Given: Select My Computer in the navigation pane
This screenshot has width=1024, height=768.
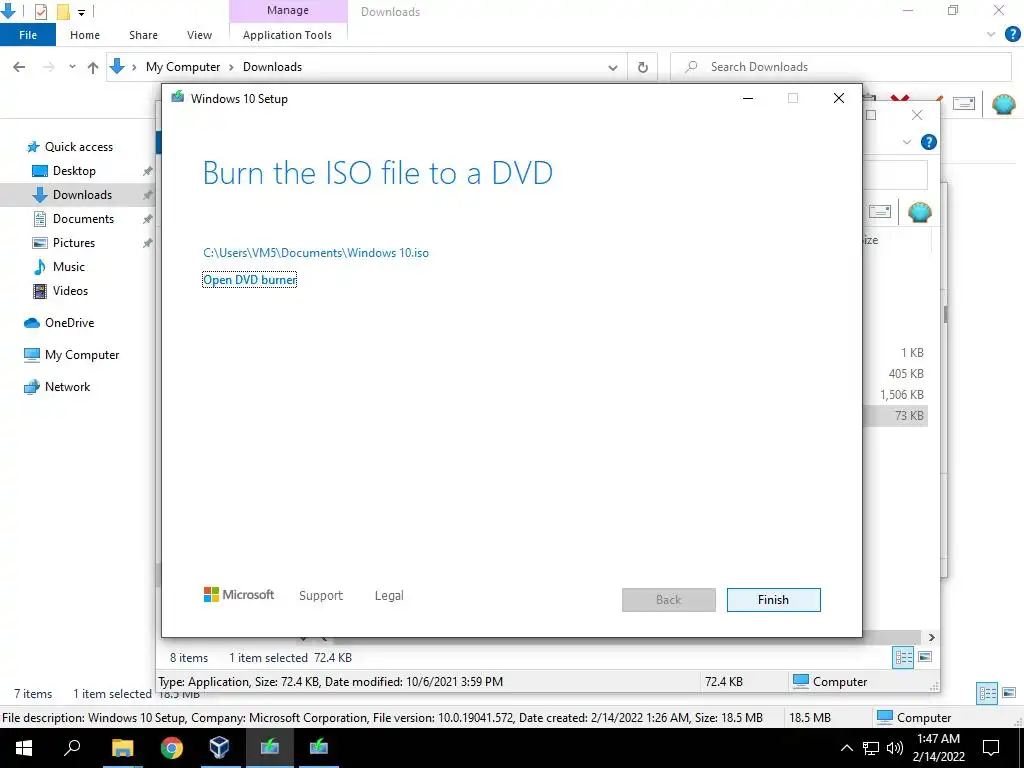Looking at the screenshot, I should (x=82, y=355).
